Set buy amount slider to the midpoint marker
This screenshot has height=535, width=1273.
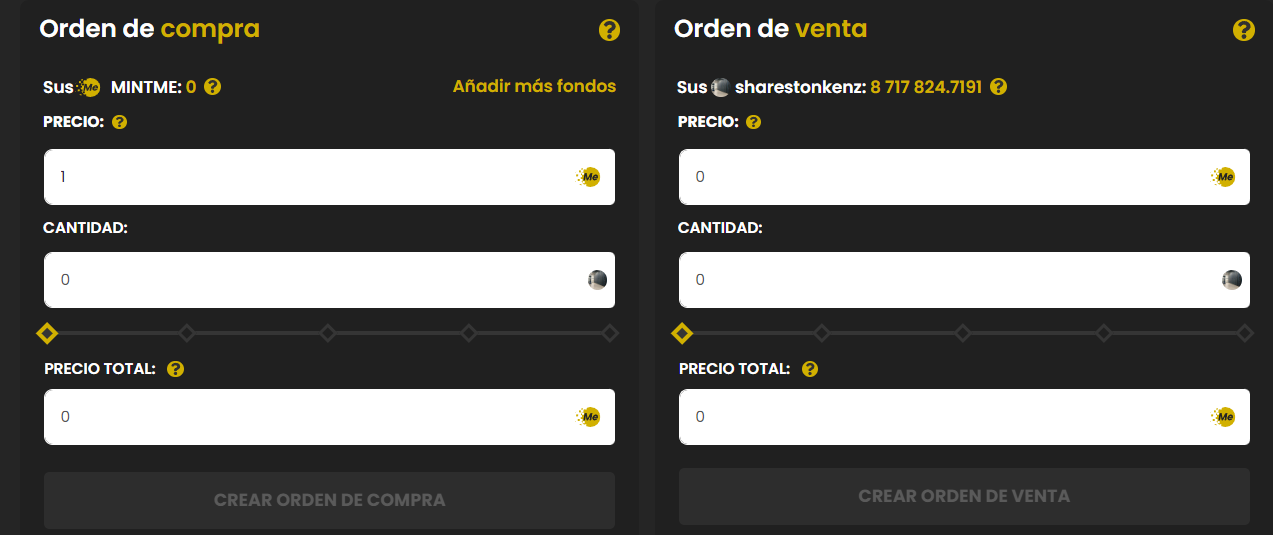[x=328, y=333]
